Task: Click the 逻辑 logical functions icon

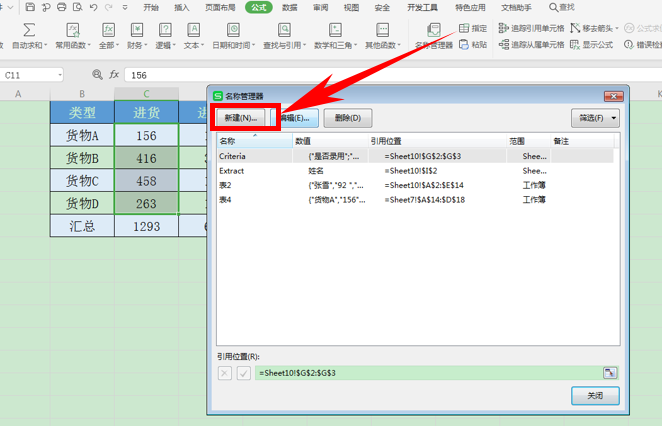Action: point(165,30)
